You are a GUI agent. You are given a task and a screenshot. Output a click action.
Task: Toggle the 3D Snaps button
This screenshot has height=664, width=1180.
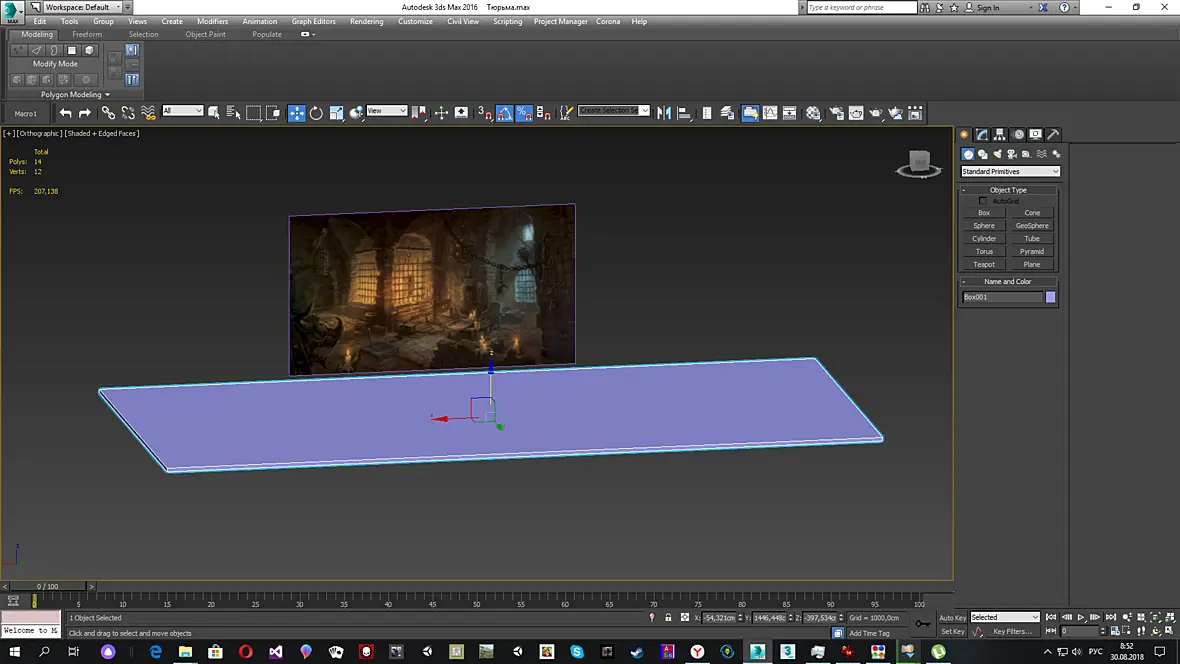(485, 113)
